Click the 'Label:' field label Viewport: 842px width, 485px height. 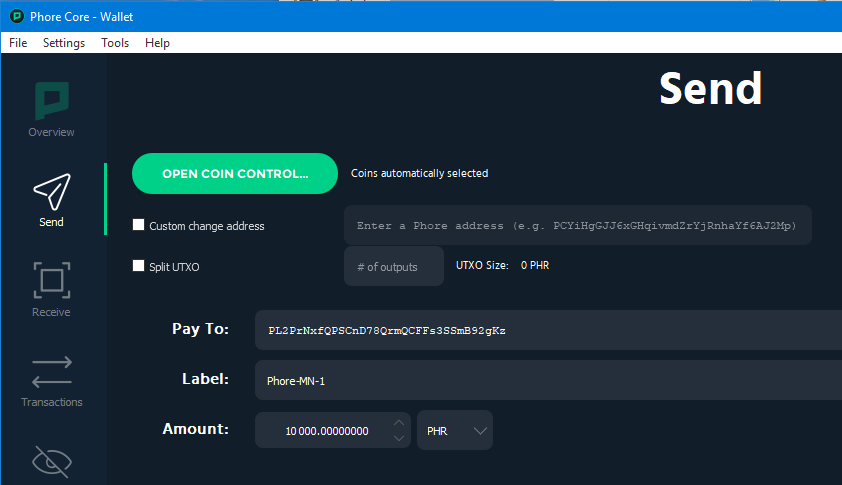(x=205, y=379)
